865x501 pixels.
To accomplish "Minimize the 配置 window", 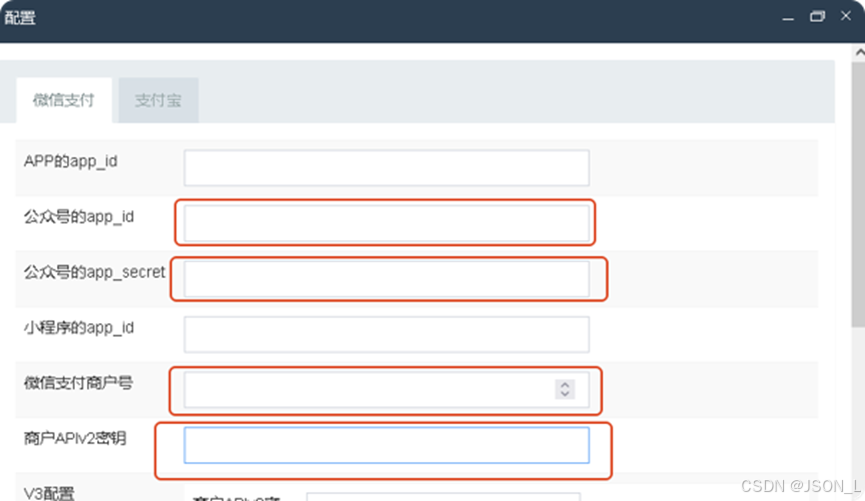I will tap(788, 17).
